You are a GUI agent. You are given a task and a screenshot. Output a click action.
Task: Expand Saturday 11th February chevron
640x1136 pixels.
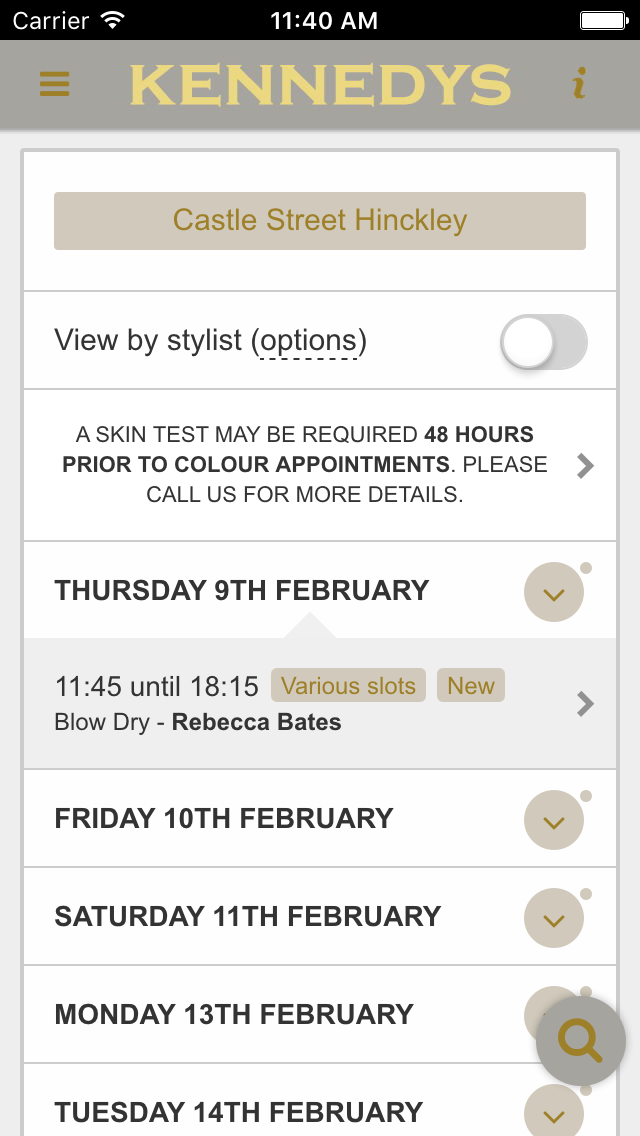coord(554,917)
